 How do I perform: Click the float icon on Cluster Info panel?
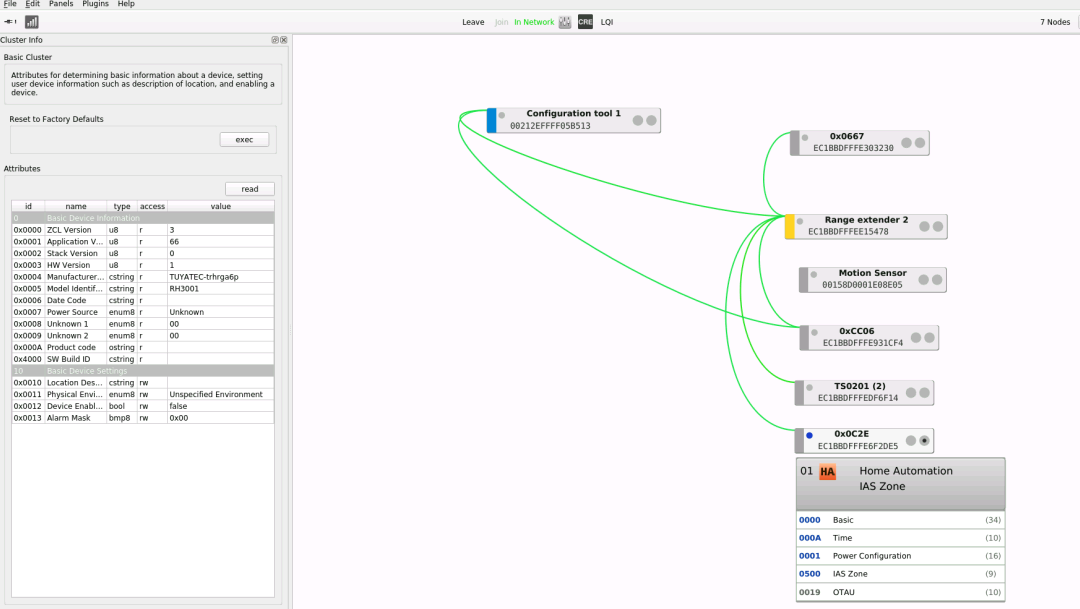(x=275, y=39)
